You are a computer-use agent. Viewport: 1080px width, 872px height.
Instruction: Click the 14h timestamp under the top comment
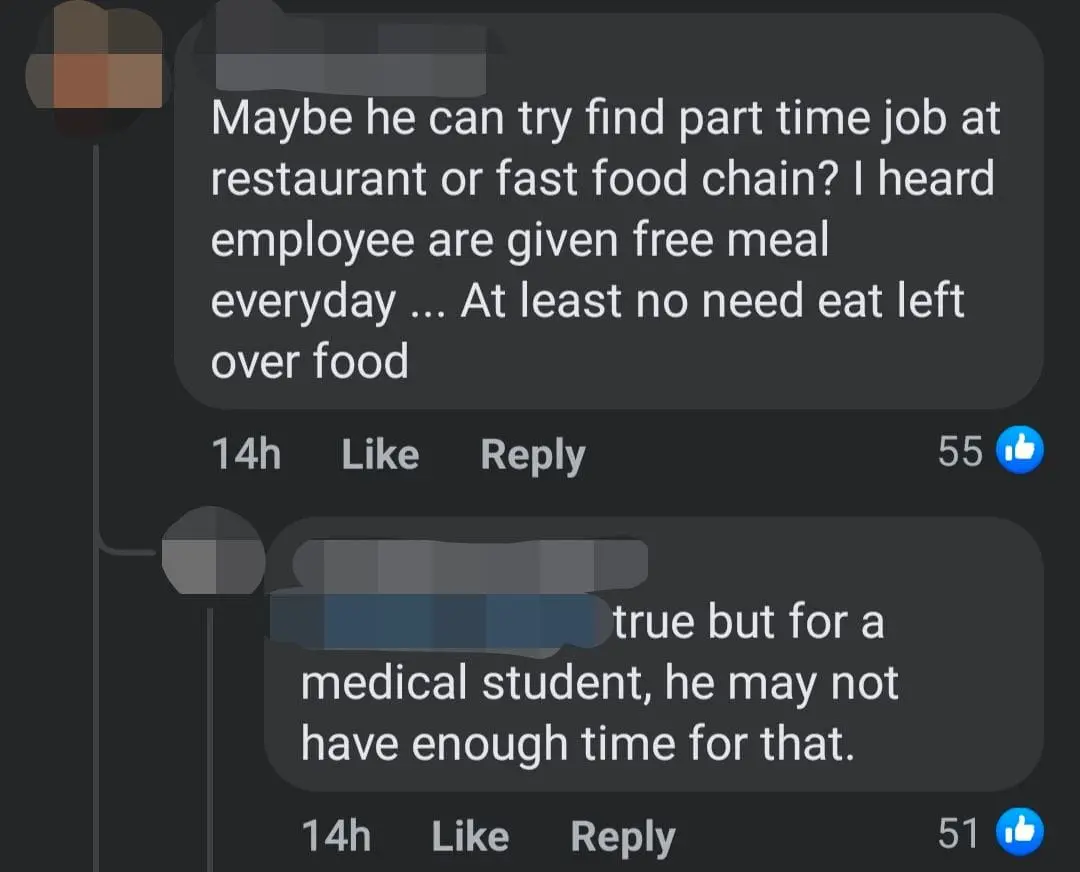246,455
